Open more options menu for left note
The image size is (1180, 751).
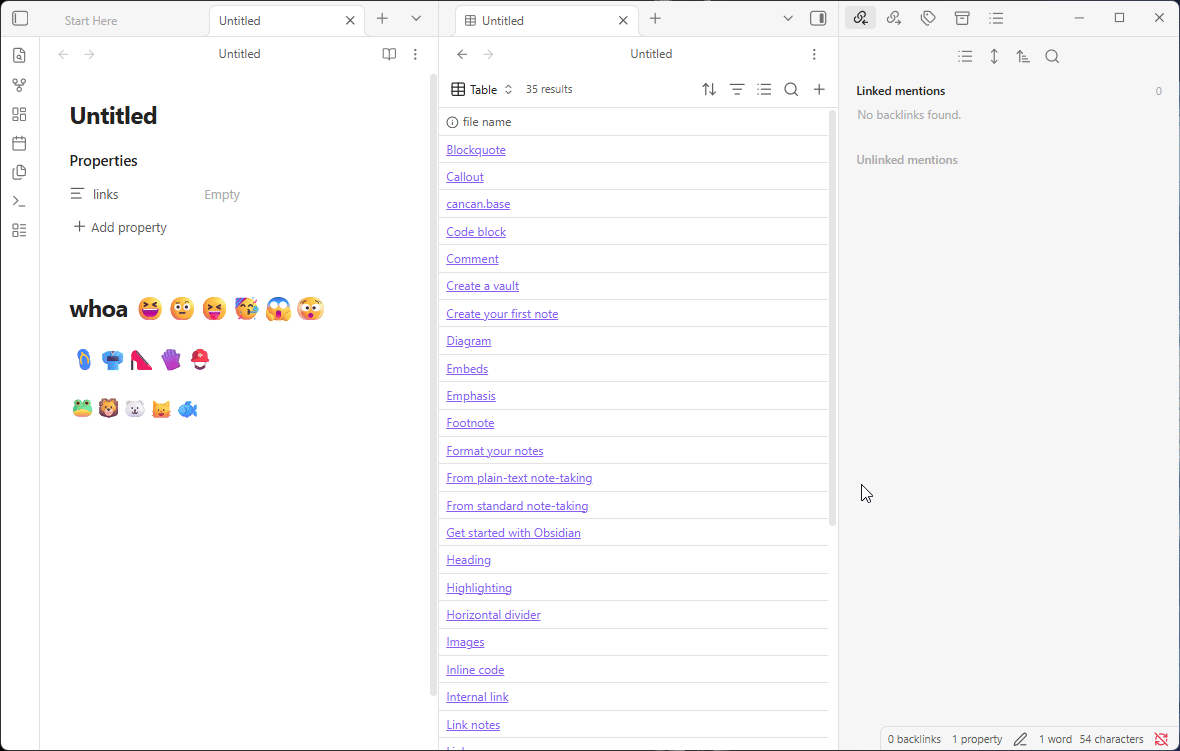[416, 54]
